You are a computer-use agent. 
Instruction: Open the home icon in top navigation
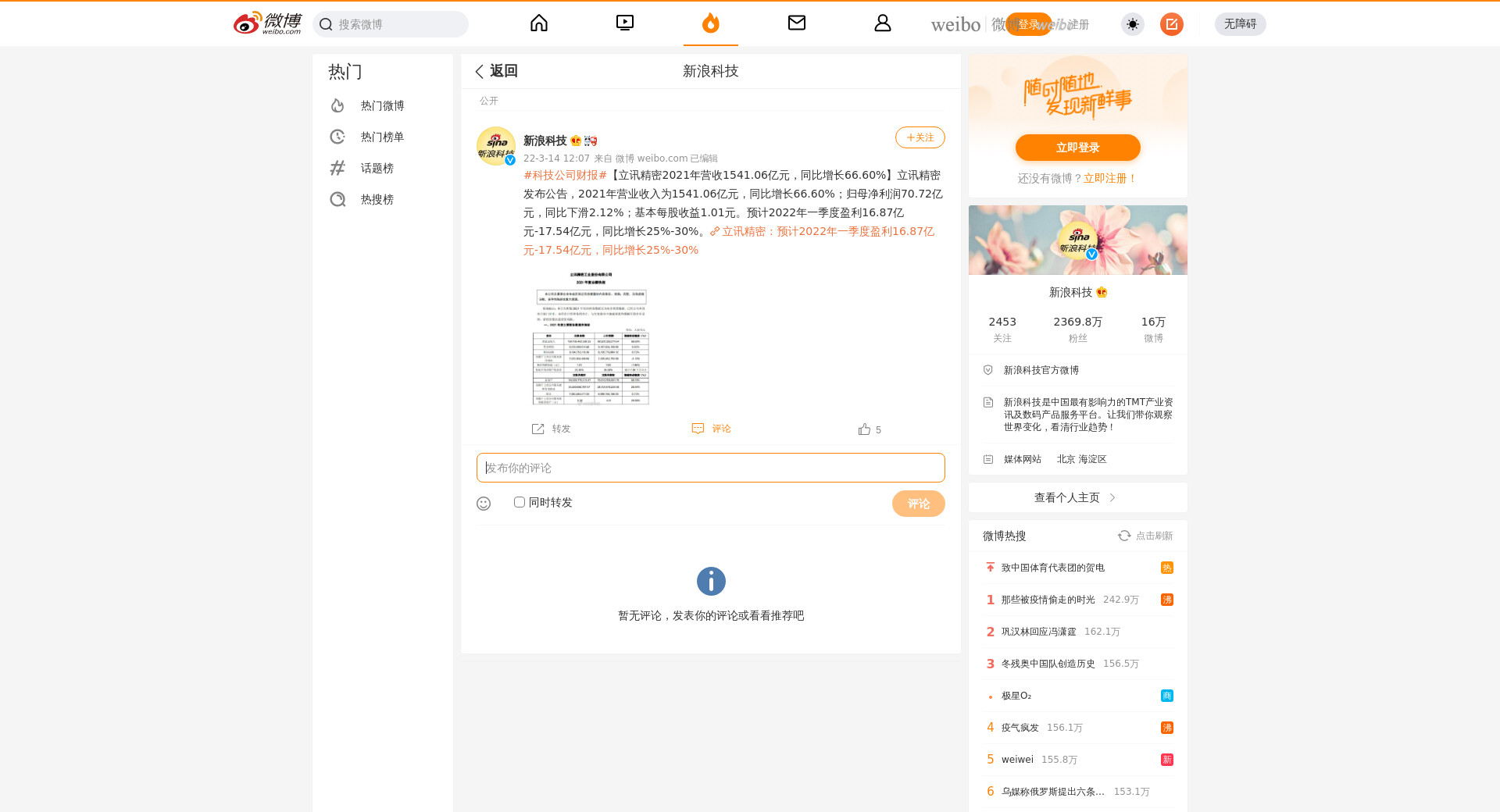(539, 23)
